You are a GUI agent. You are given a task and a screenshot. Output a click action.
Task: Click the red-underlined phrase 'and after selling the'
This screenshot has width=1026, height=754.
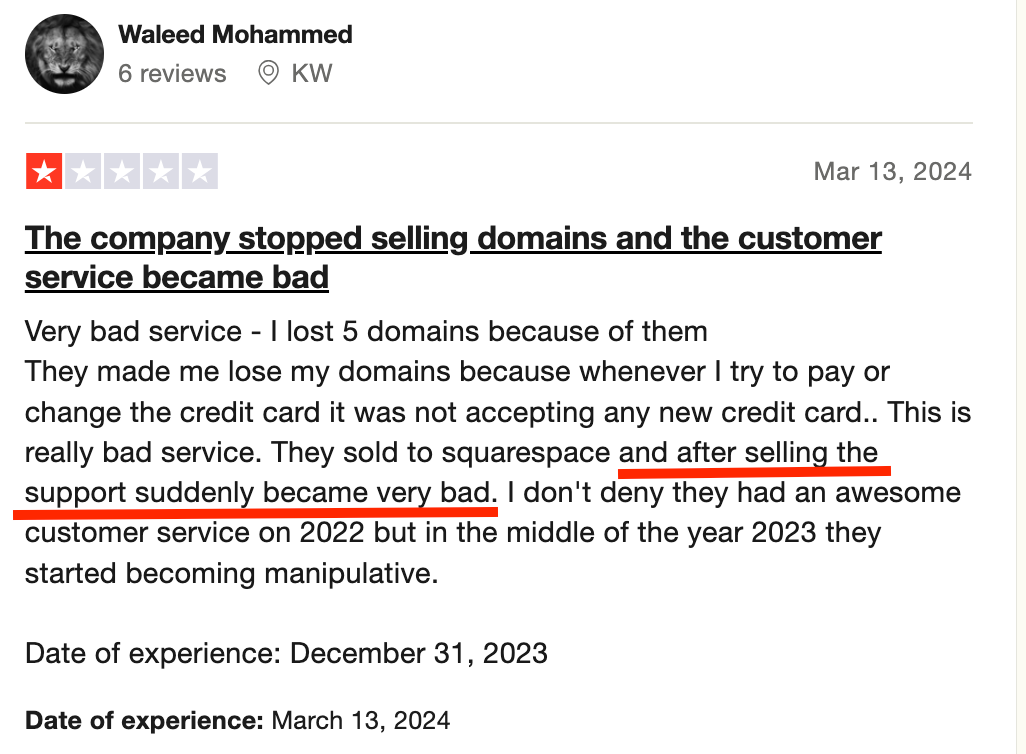click(x=748, y=452)
